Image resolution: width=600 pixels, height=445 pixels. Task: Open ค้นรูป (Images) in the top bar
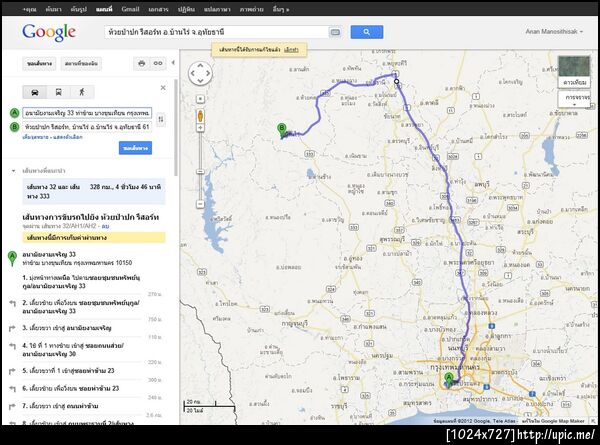(78, 9)
